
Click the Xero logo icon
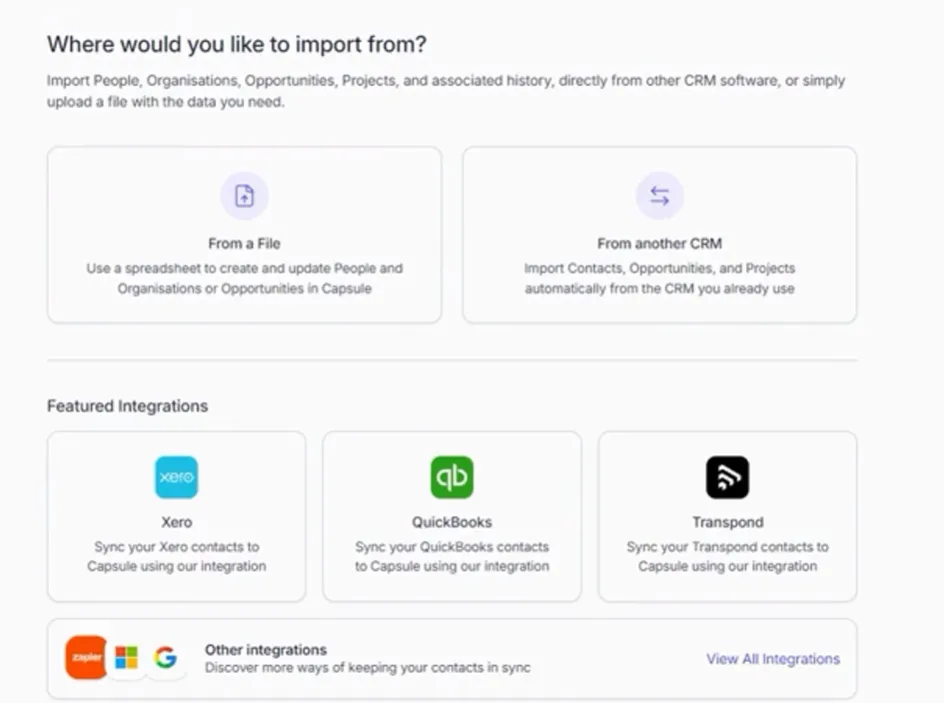coord(176,478)
